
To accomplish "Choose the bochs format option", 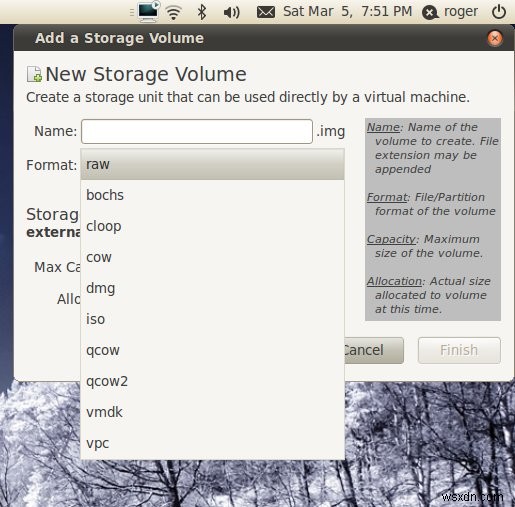I will pos(212,195).
